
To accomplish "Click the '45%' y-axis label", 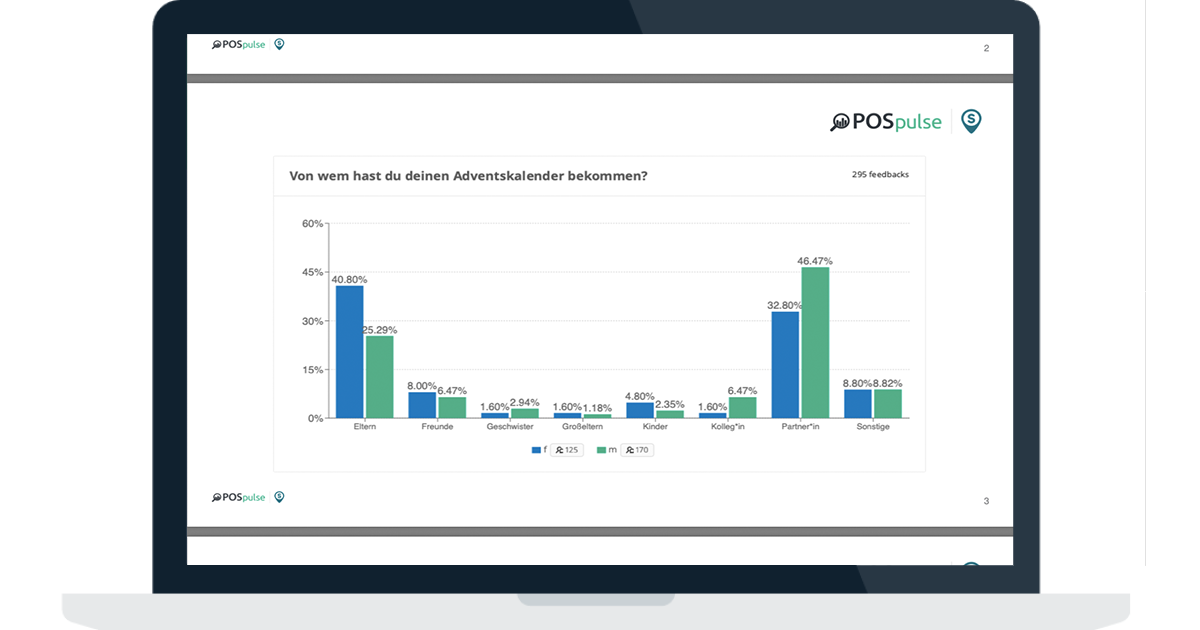I will (313, 272).
